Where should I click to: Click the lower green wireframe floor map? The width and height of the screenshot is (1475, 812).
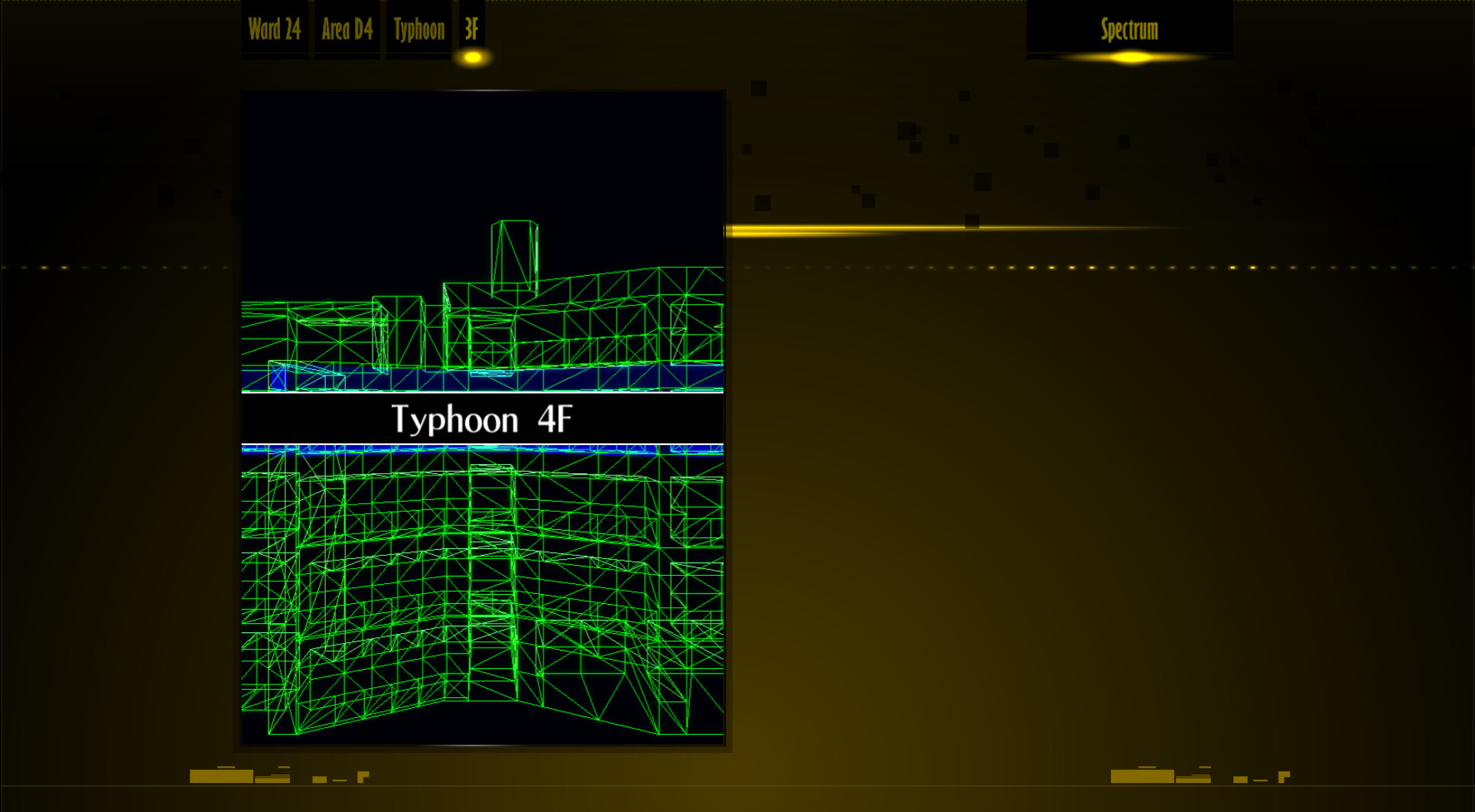click(x=482, y=596)
